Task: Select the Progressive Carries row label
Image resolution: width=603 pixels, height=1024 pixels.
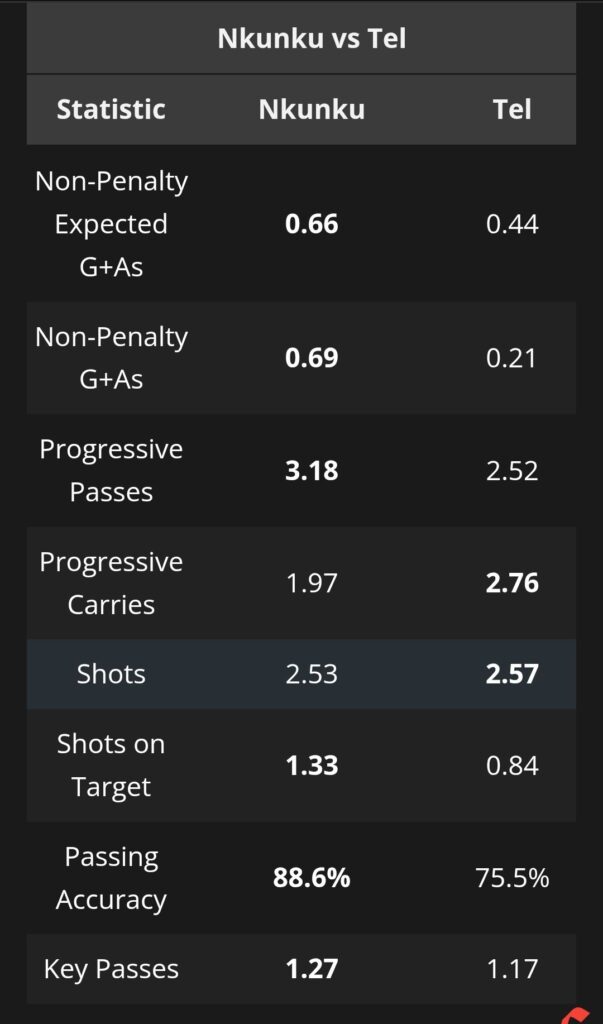Action: [x=111, y=583]
